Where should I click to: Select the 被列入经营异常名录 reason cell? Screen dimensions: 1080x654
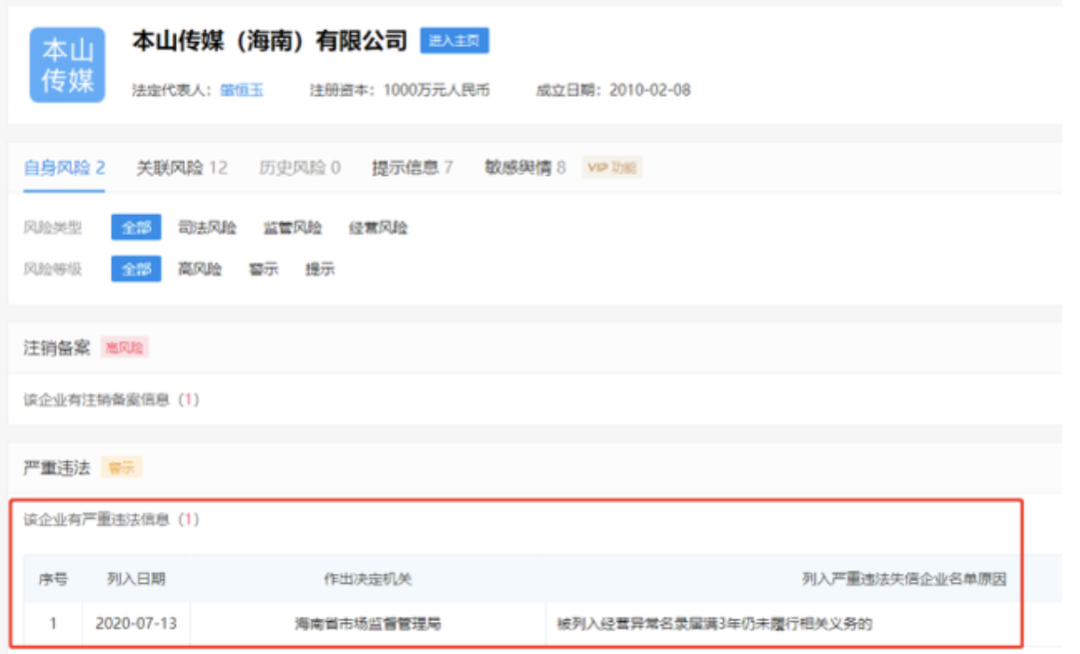coord(714,624)
